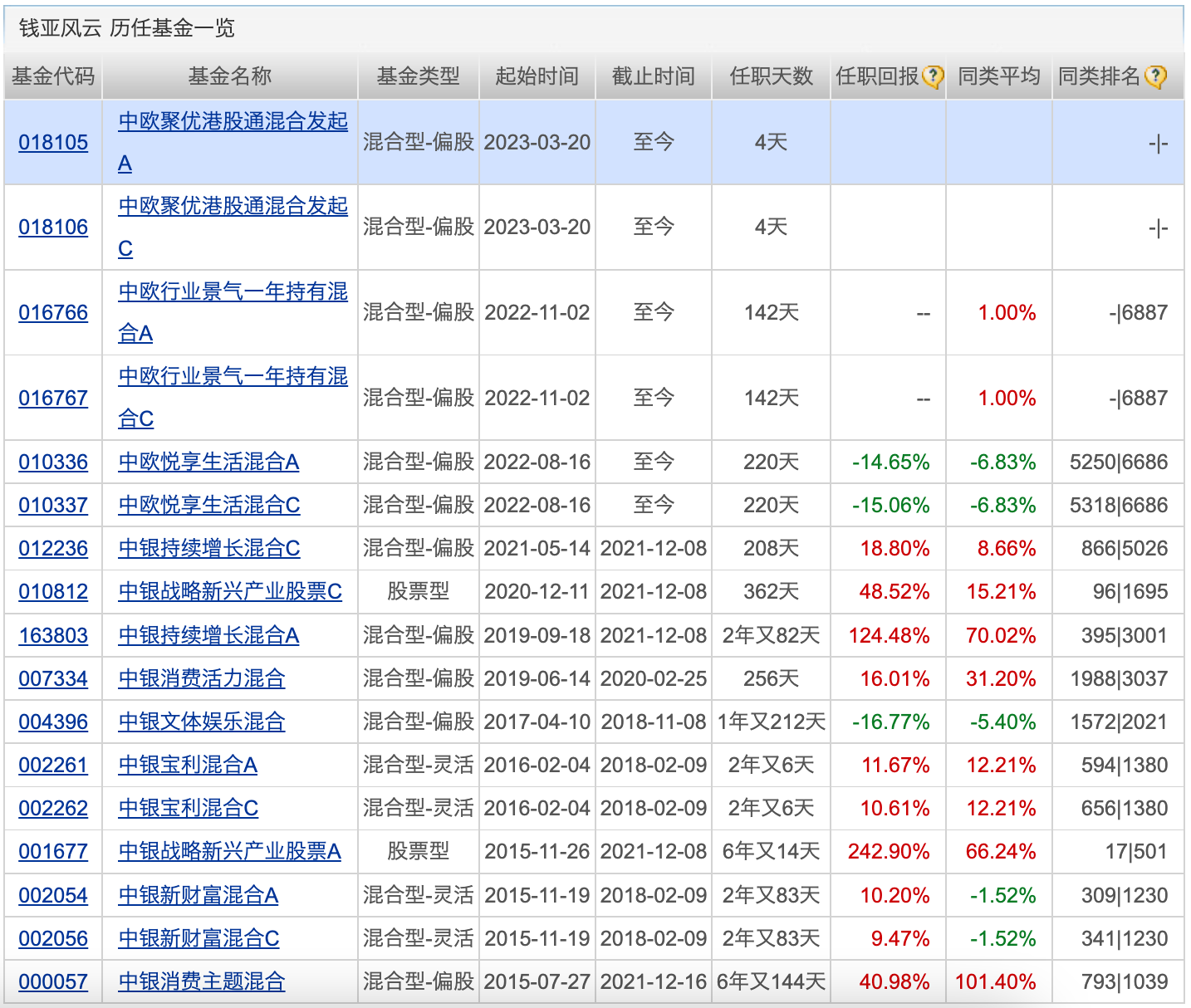Viewport: 1191px width, 1008px height.
Task: Open the 中欧悦享生活混合C fund link
Action: (209, 505)
